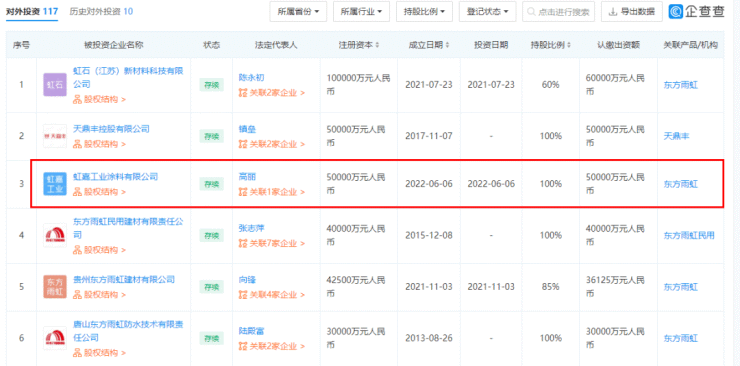This screenshot has width=740, height=366.
Task: Open legal representative 向锋 profile
Action: point(247,280)
